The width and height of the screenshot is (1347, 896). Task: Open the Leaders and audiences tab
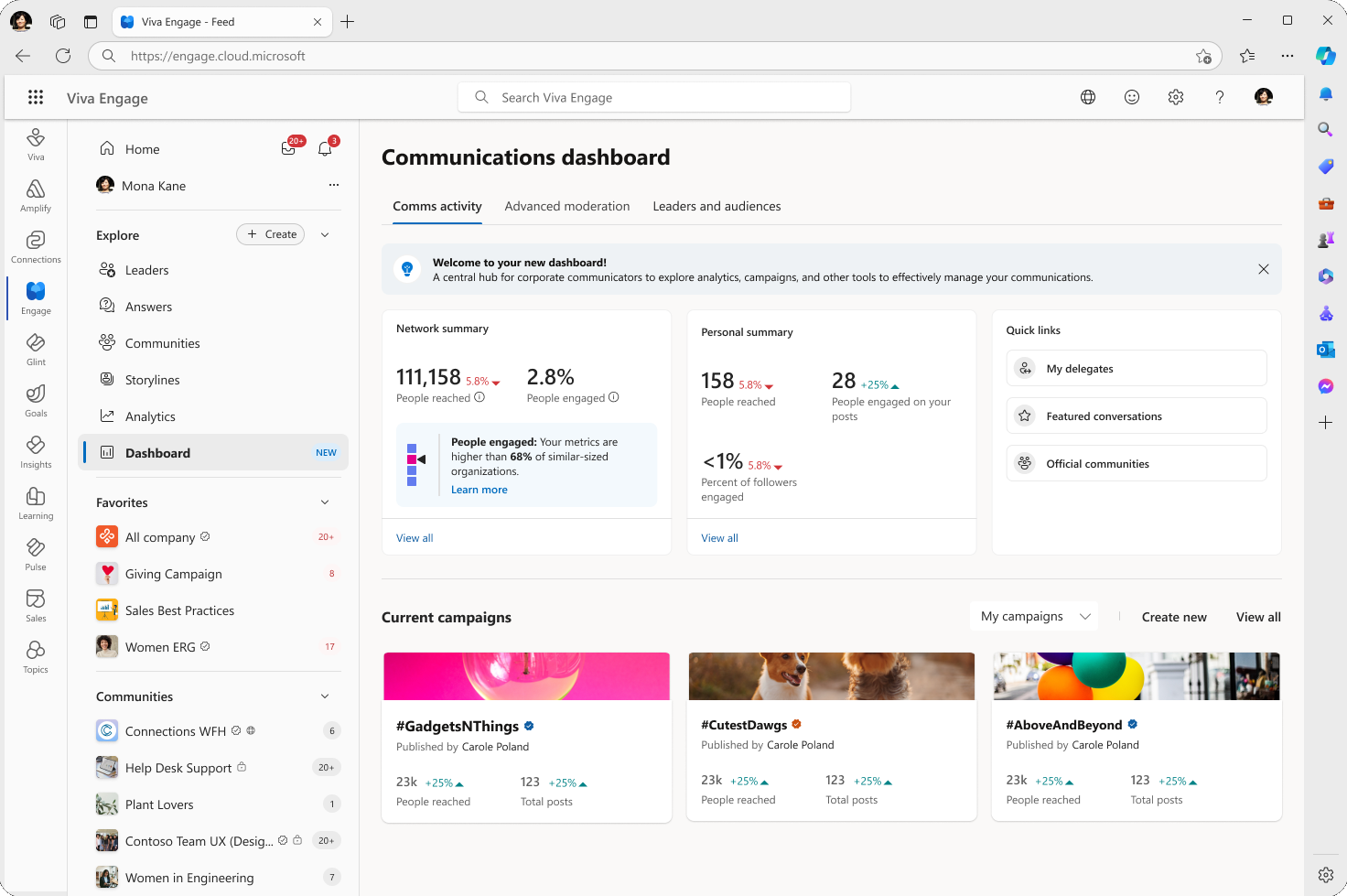[x=717, y=206]
